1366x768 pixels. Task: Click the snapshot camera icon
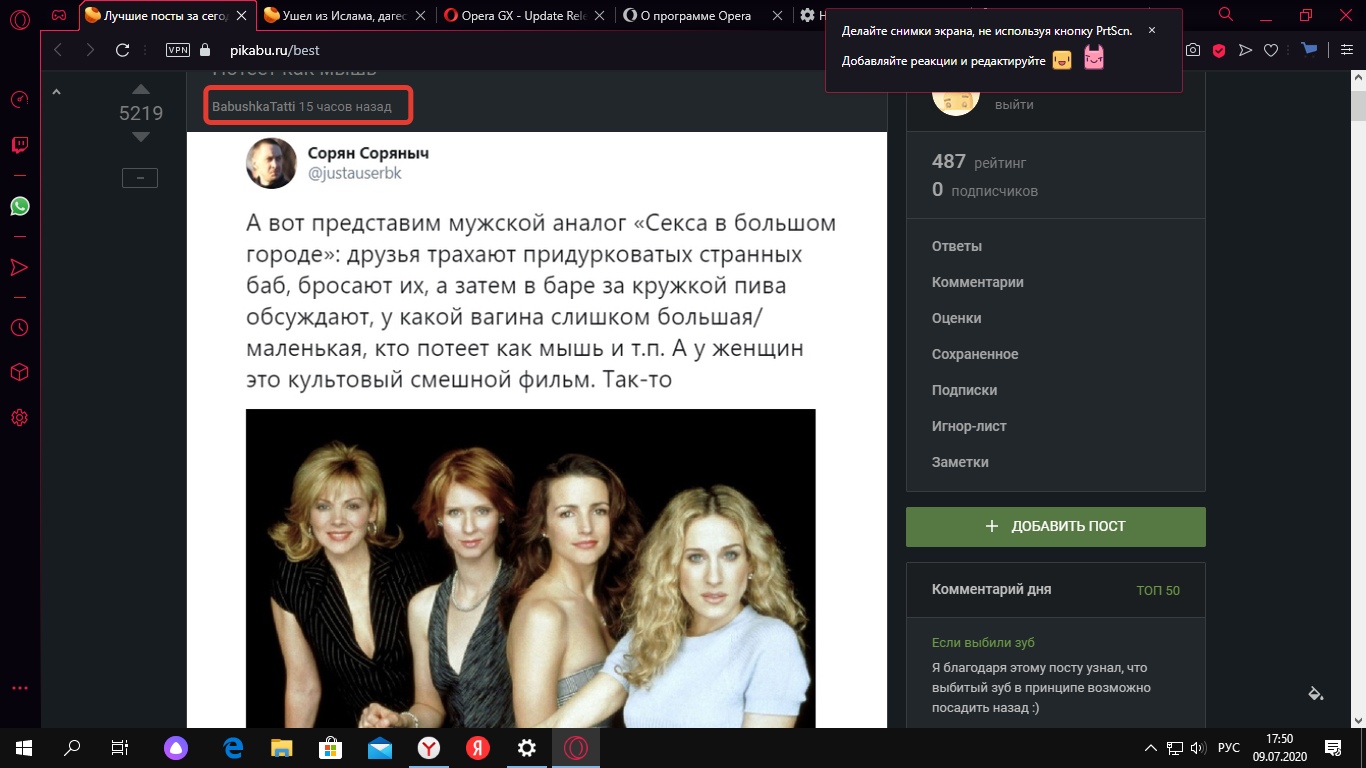(1193, 50)
